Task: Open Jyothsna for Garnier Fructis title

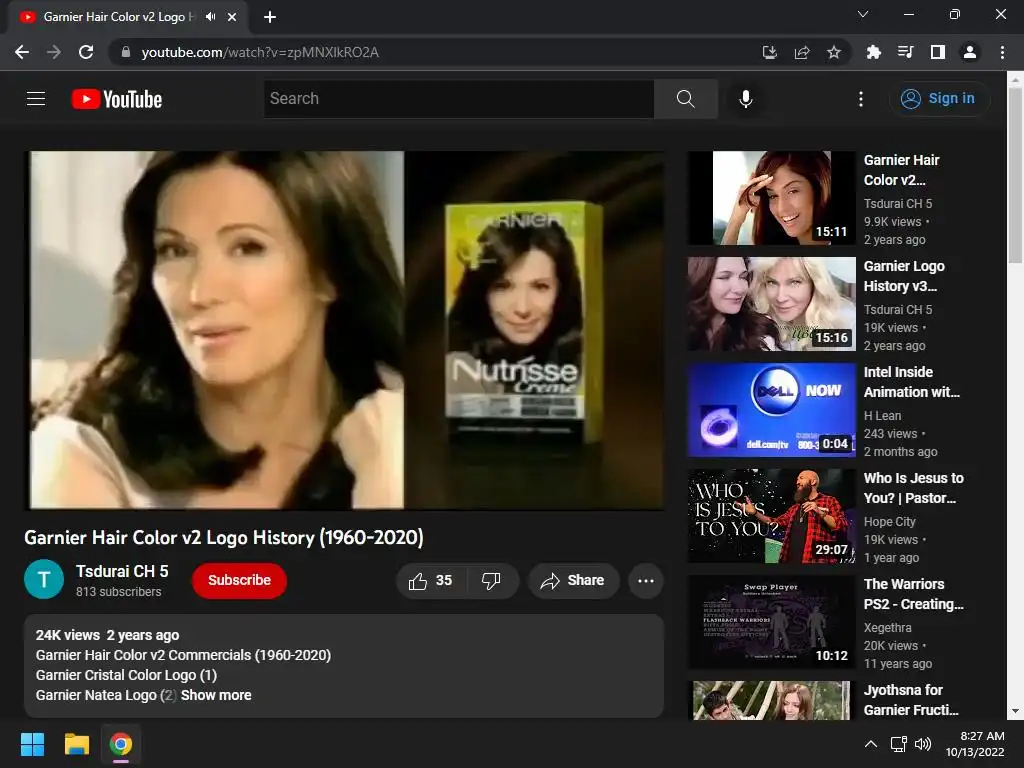Action: tap(912, 700)
